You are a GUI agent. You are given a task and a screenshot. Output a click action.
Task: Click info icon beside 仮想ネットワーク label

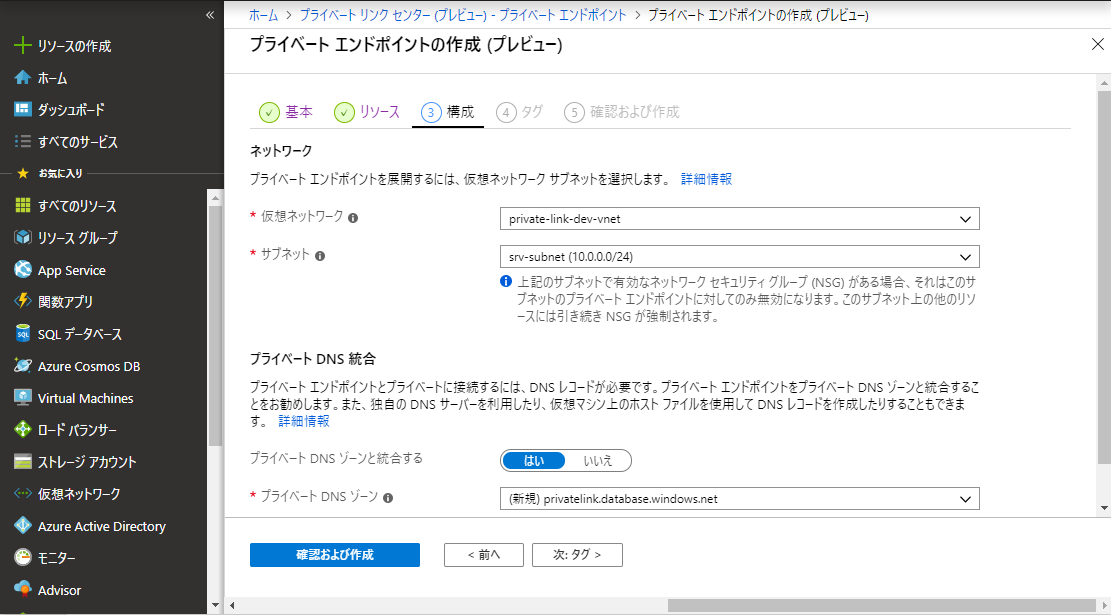pos(353,218)
